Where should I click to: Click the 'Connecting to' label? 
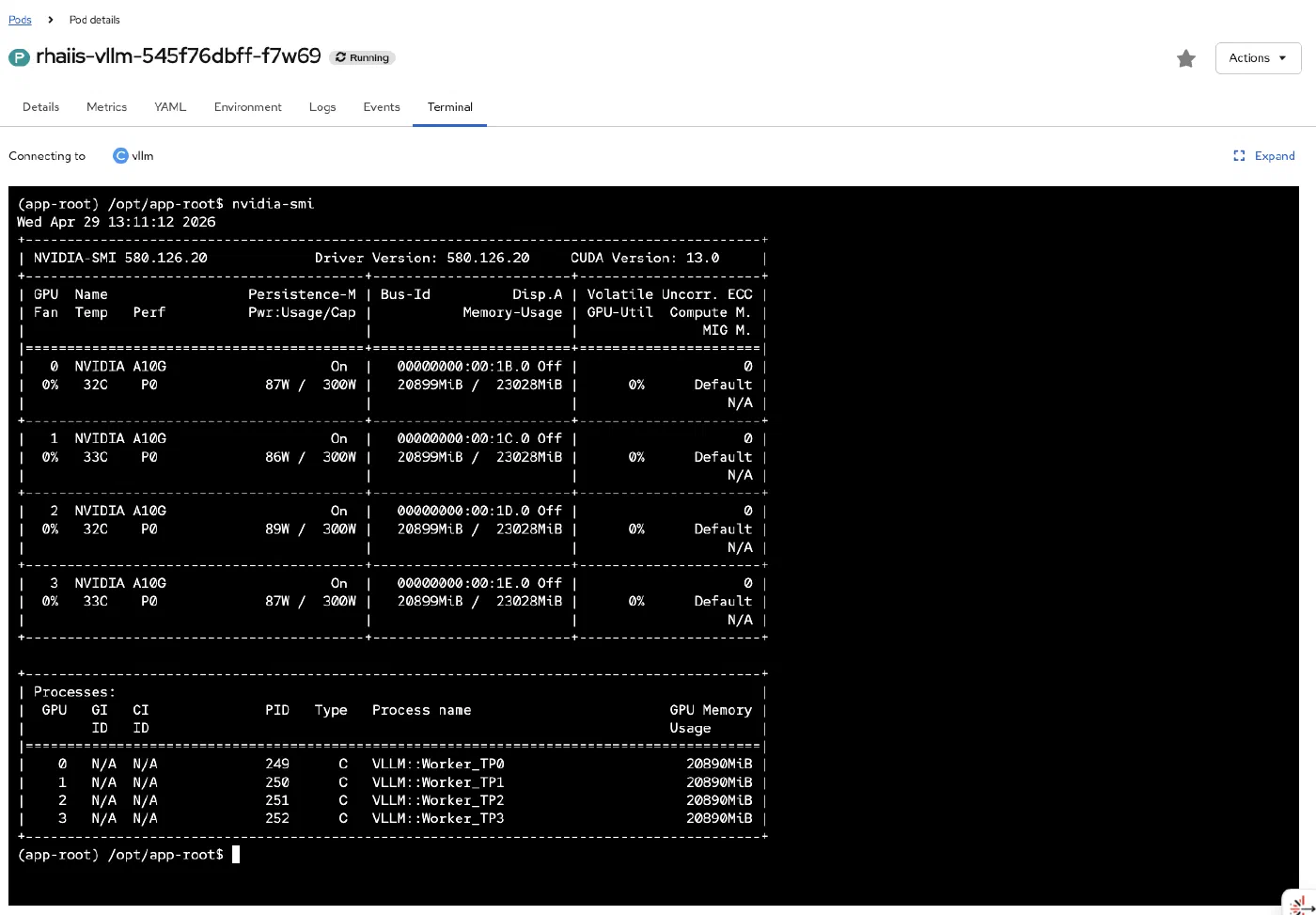click(x=47, y=156)
